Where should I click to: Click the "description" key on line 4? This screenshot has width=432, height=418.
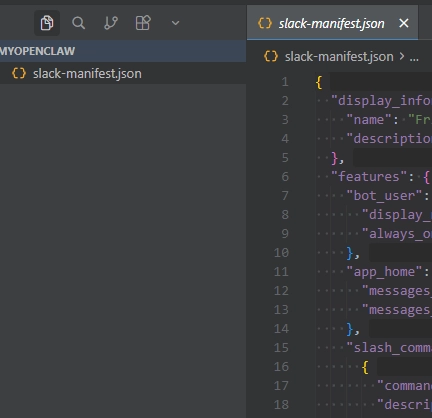[x=389, y=139]
